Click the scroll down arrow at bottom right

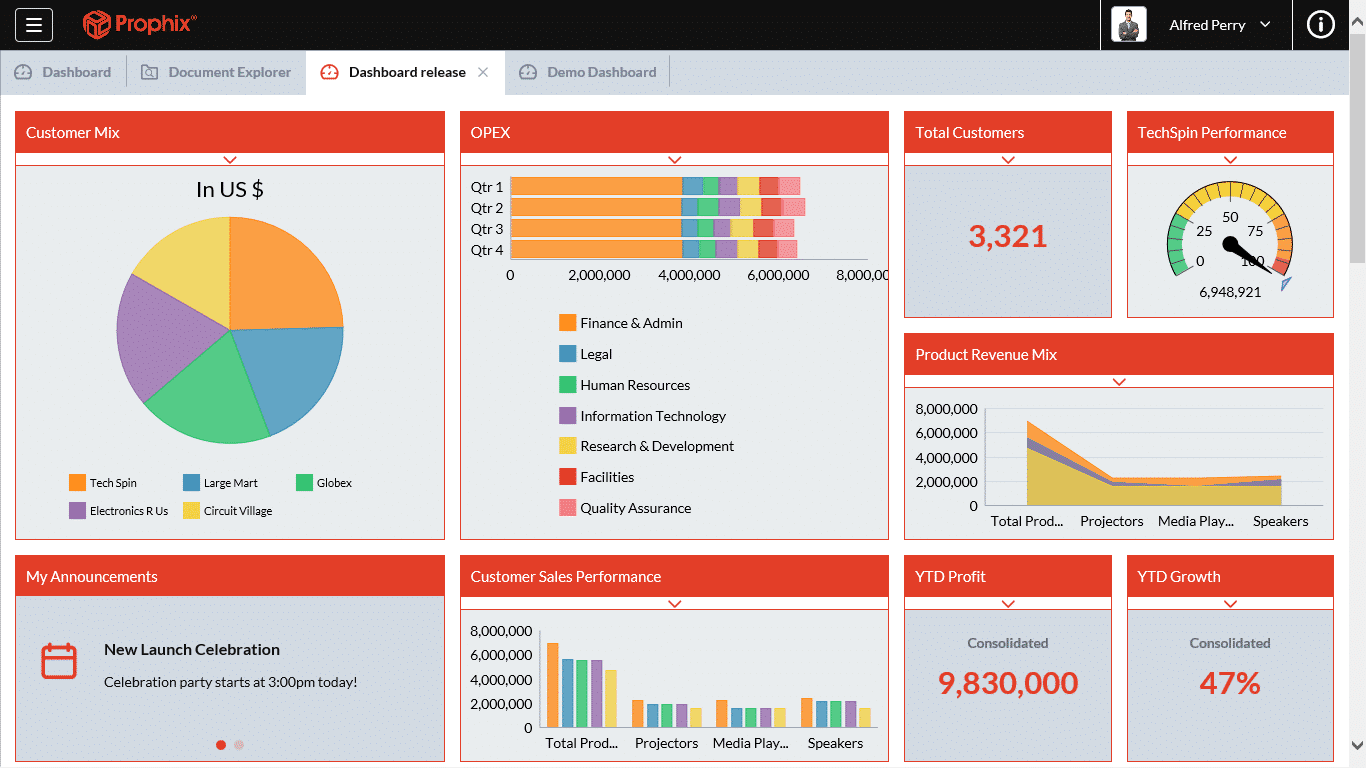click(x=1357, y=745)
